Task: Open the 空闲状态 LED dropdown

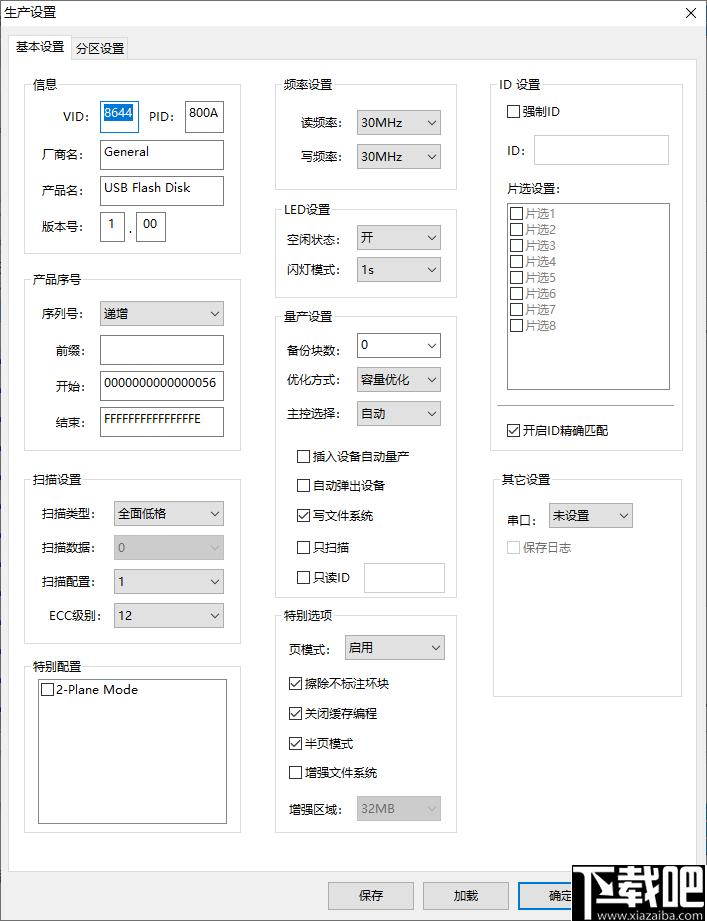Action: [398, 238]
